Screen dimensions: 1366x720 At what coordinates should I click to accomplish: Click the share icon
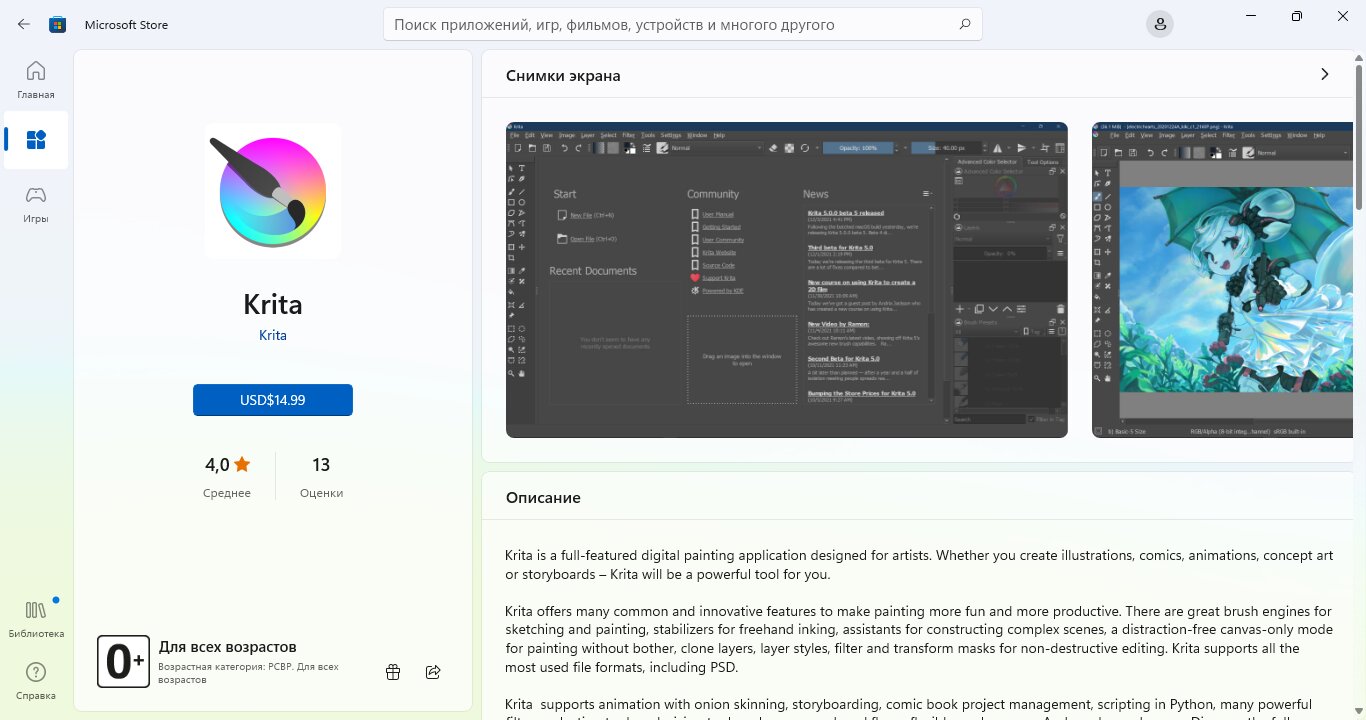coord(433,672)
